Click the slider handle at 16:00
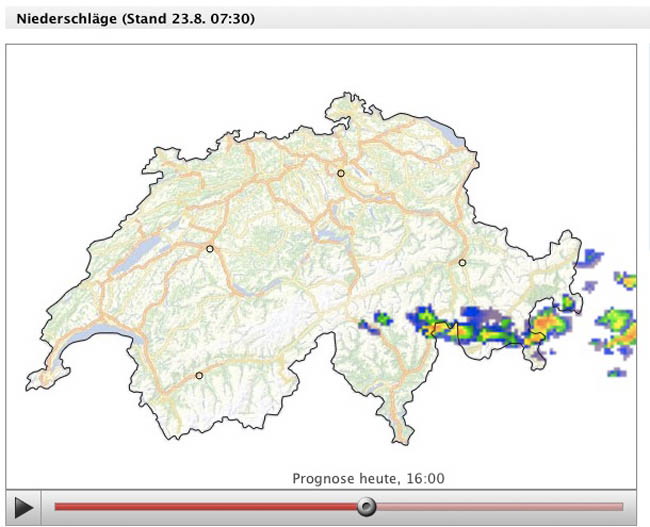This screenshot has height=527, width=650. (x=366, y=506)
